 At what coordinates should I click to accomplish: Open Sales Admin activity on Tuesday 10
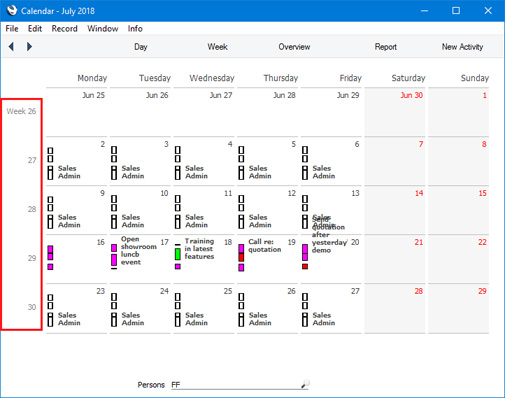tap(133, 221)
